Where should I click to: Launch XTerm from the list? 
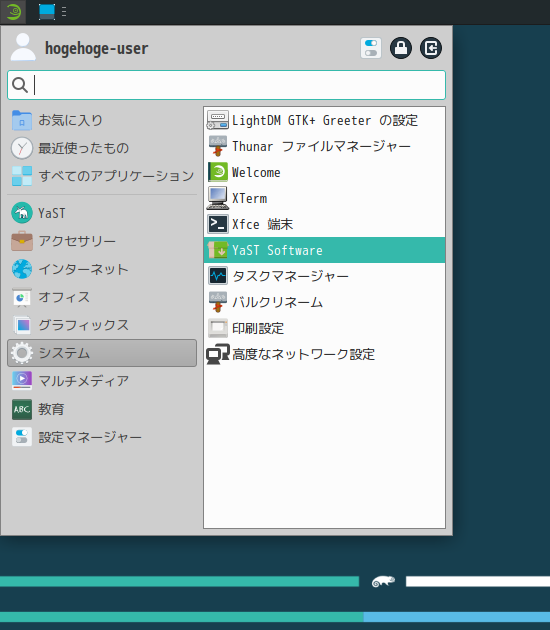[x=325, y=198]
